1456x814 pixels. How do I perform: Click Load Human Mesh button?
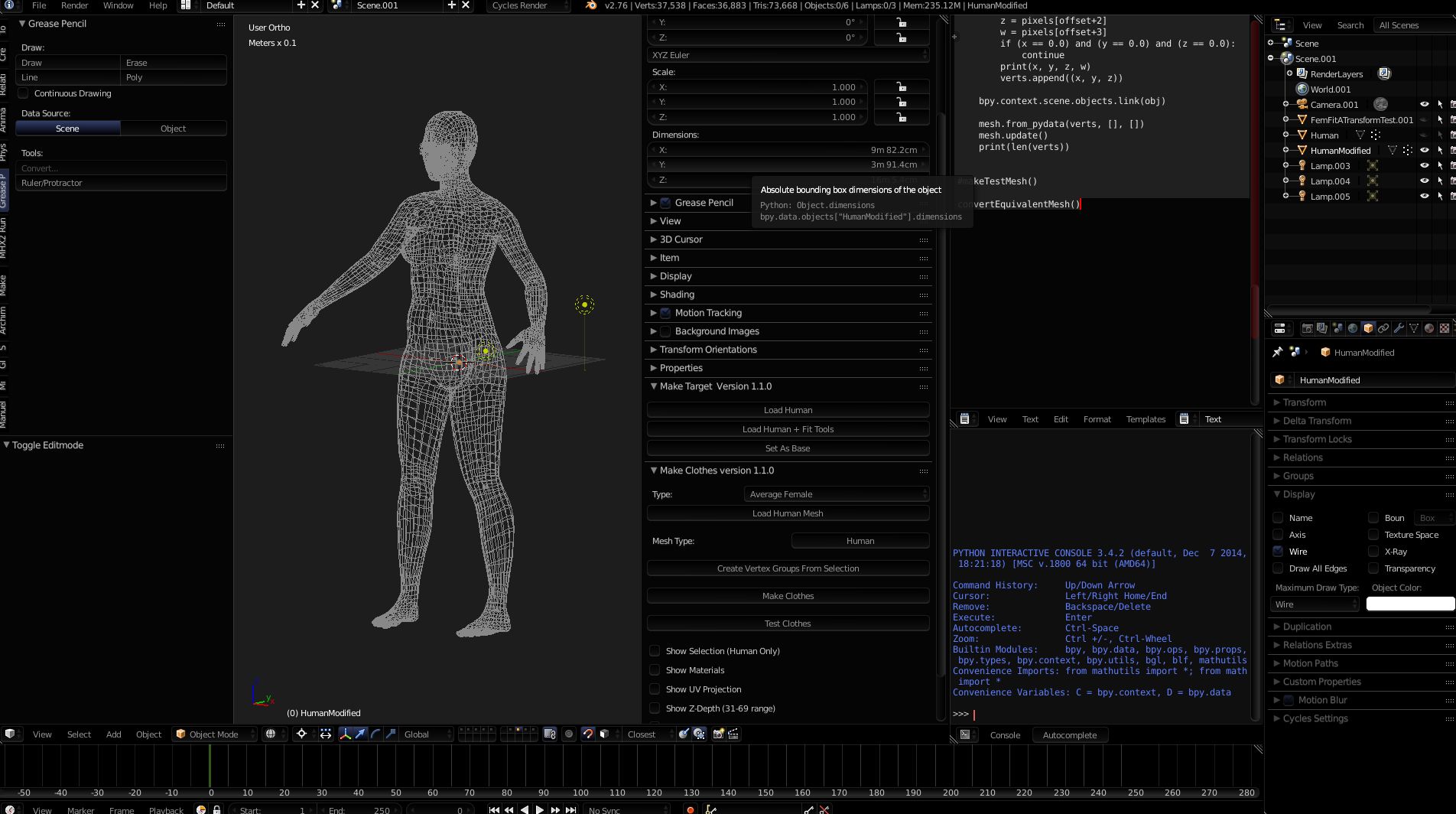(788, 513)
